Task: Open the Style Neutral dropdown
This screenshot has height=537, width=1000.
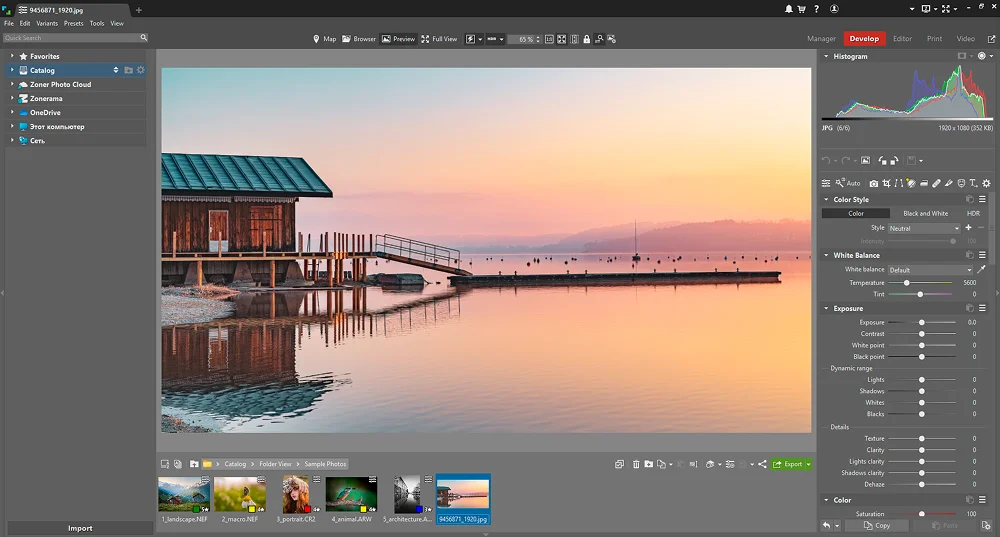Action: [x=924, y=228]
